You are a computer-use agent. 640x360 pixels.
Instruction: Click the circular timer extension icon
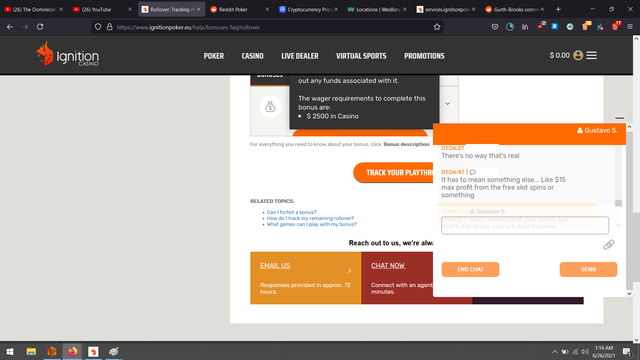click(x=510, y=27)
